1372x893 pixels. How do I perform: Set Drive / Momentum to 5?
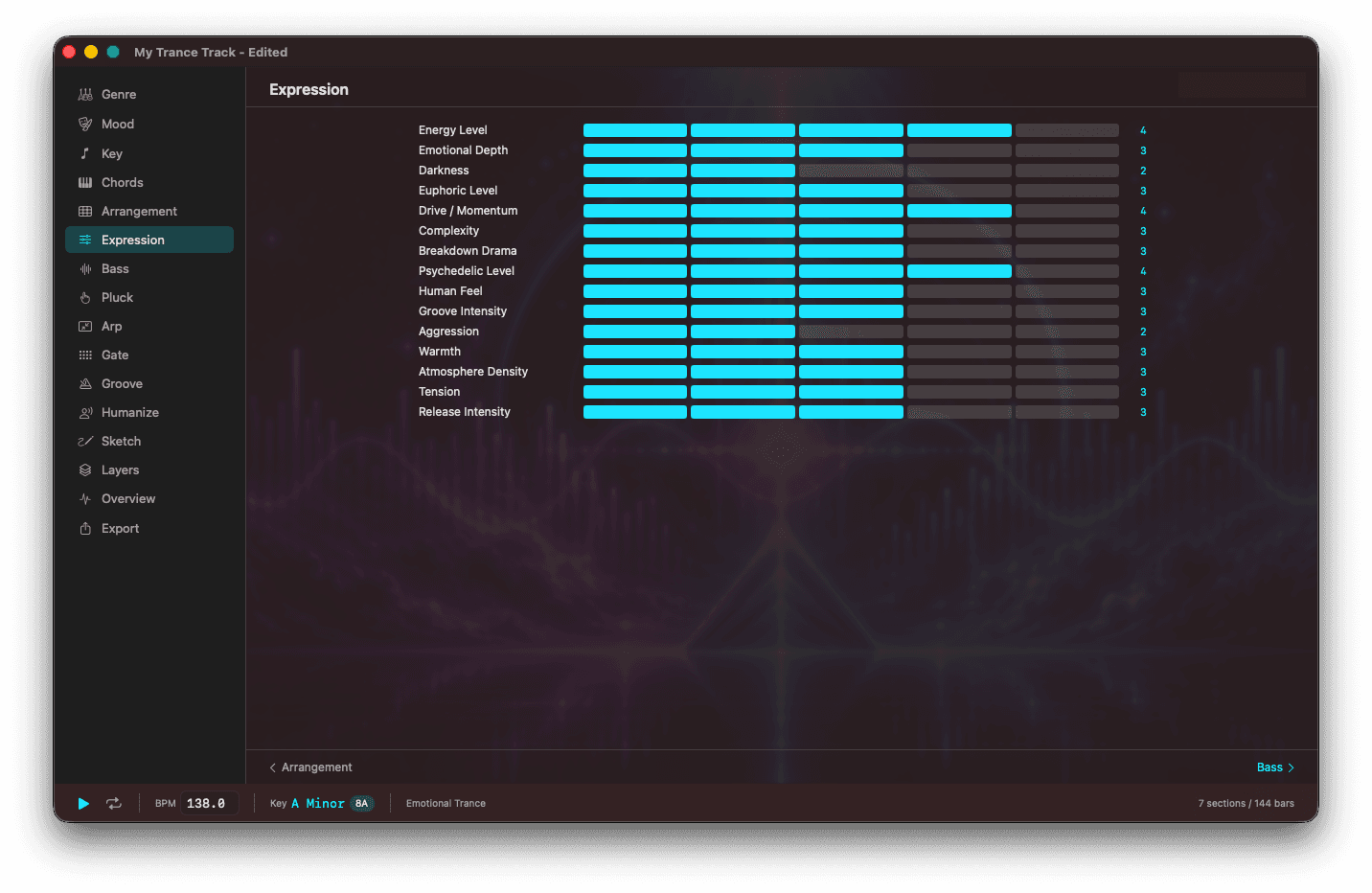(x=1066, y=211)
